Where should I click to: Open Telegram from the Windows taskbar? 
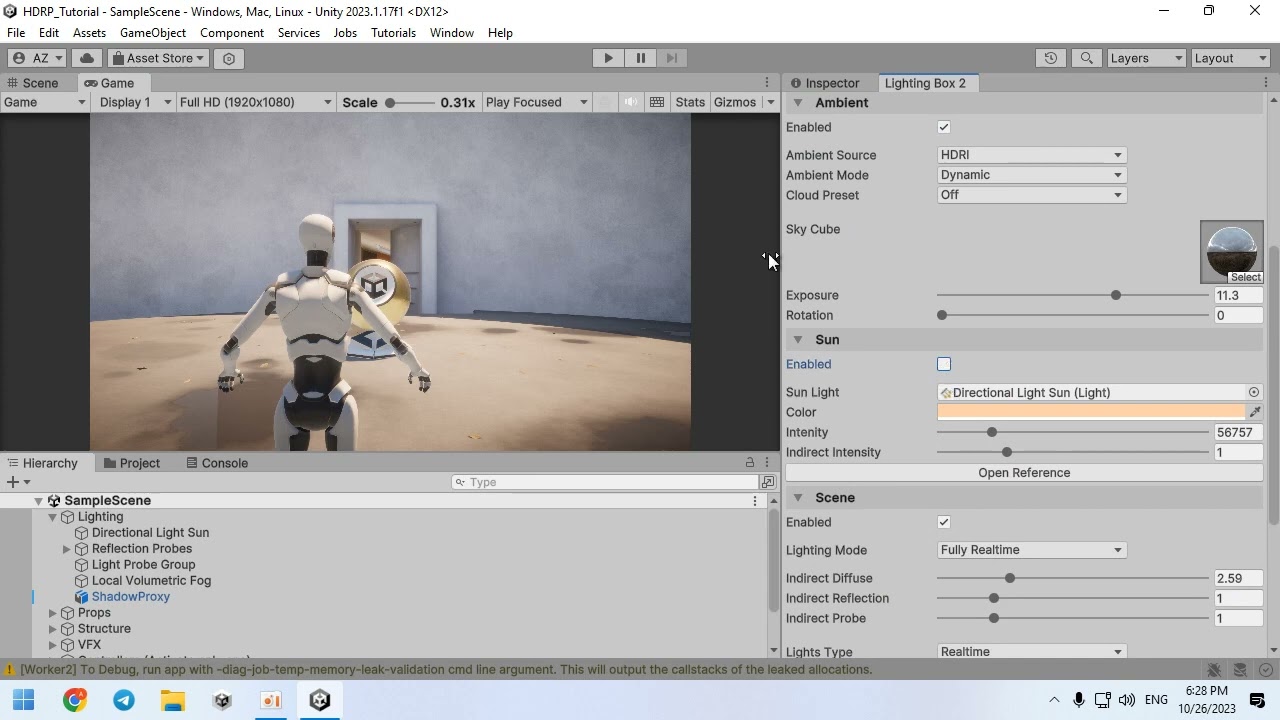[x=124, y=700]
